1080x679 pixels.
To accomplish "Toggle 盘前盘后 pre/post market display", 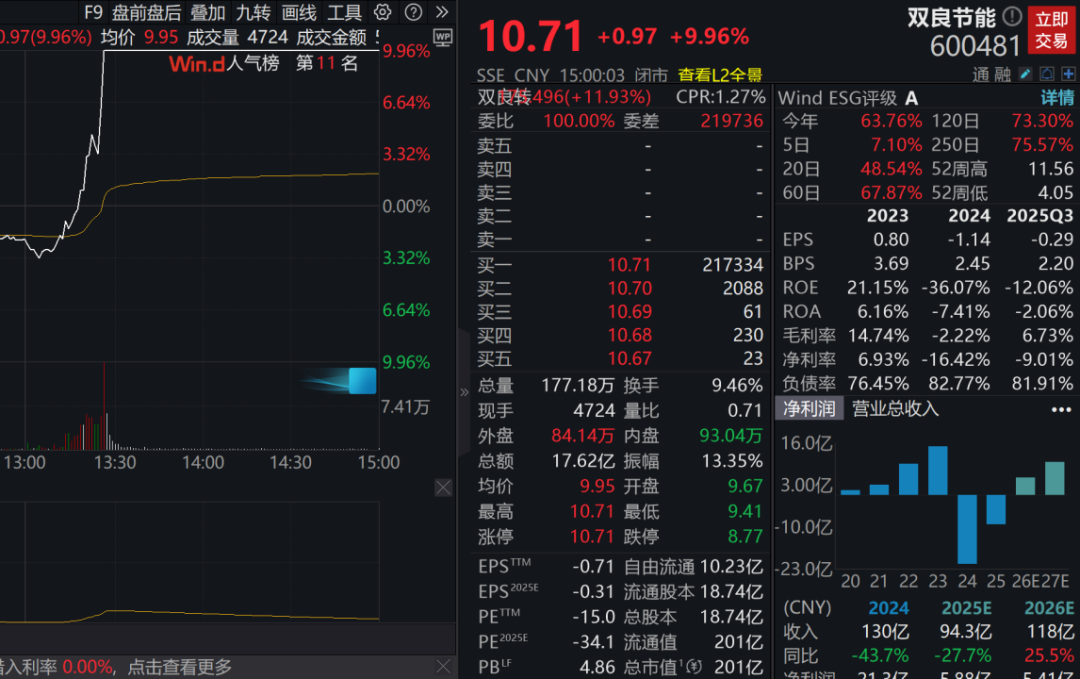I will click(x=146, y=12).
